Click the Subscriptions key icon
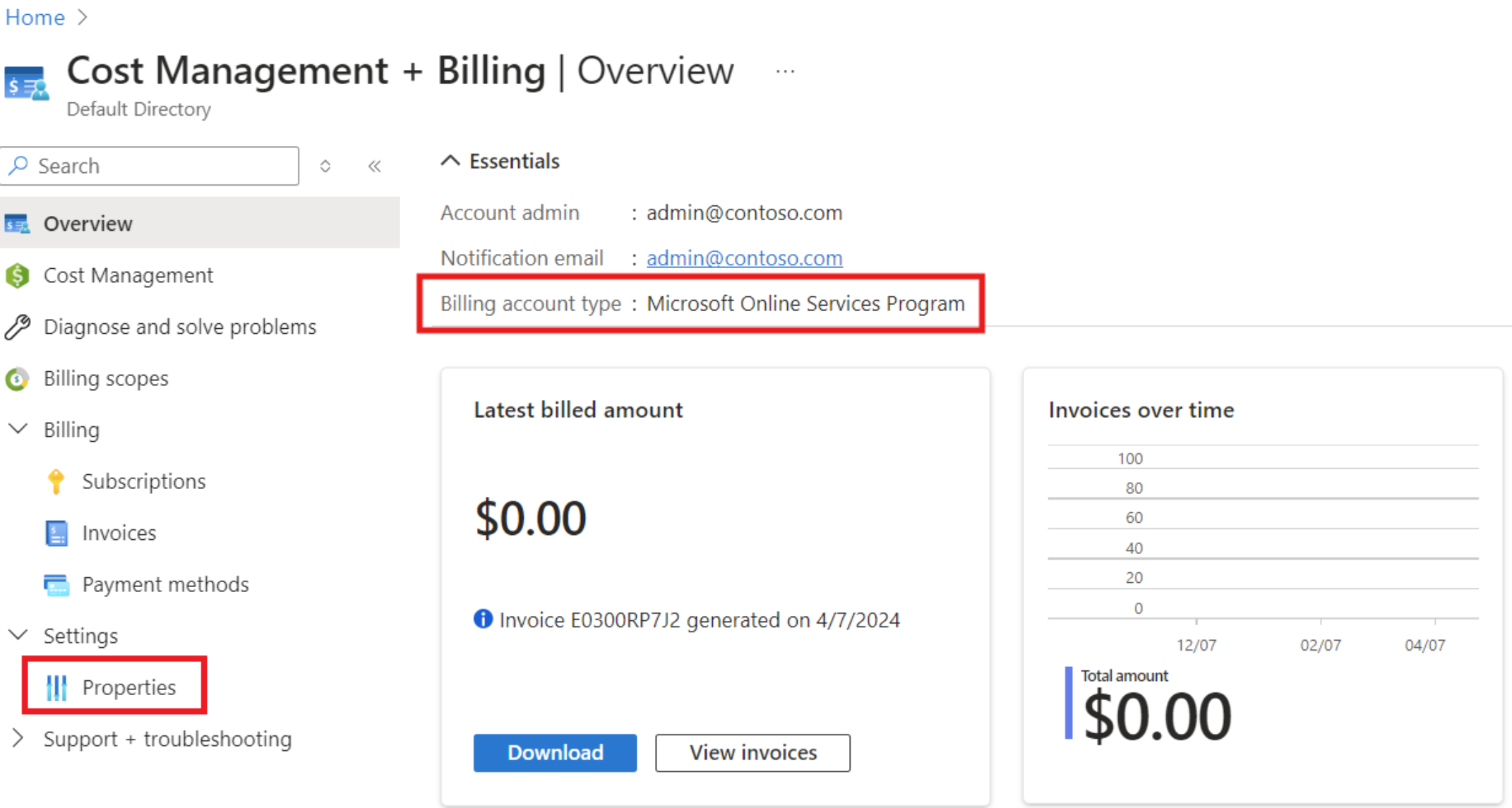 coord(56,481)
